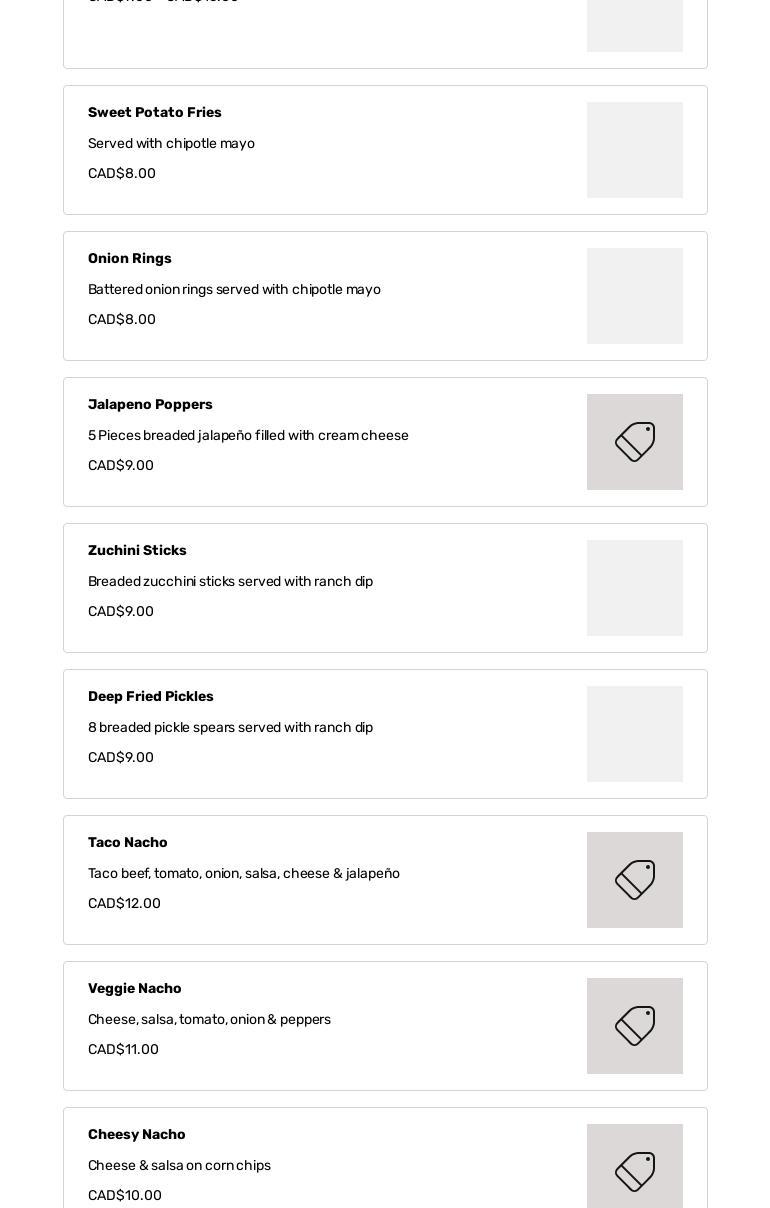Viewport: 770px width, 1208px height.
Task: Open the Onion Rings image placeholder
Action: coord(635,296)
